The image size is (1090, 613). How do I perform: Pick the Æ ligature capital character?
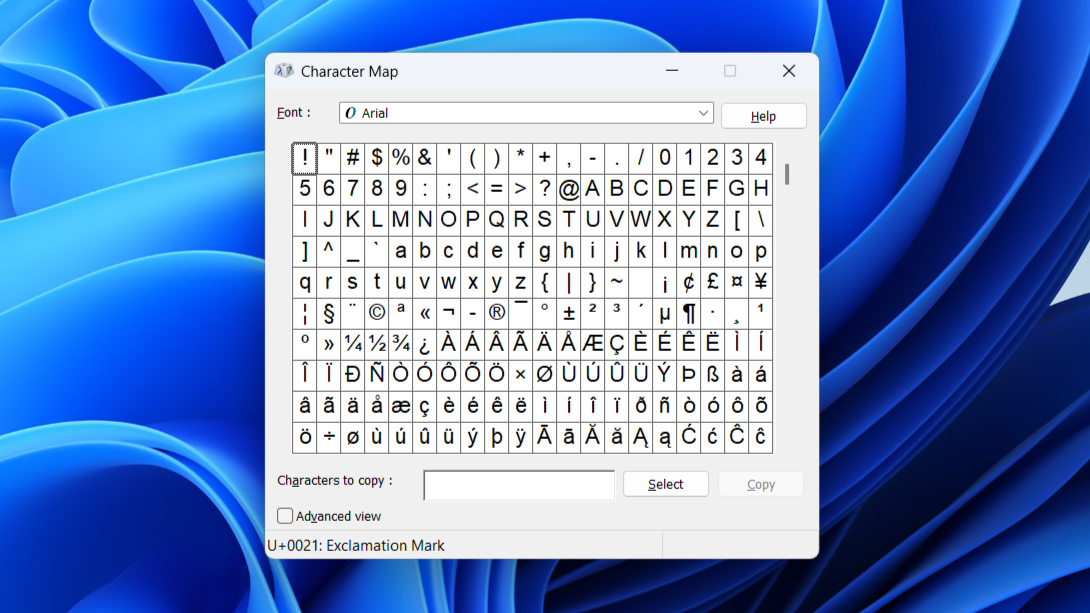point(592,343)
